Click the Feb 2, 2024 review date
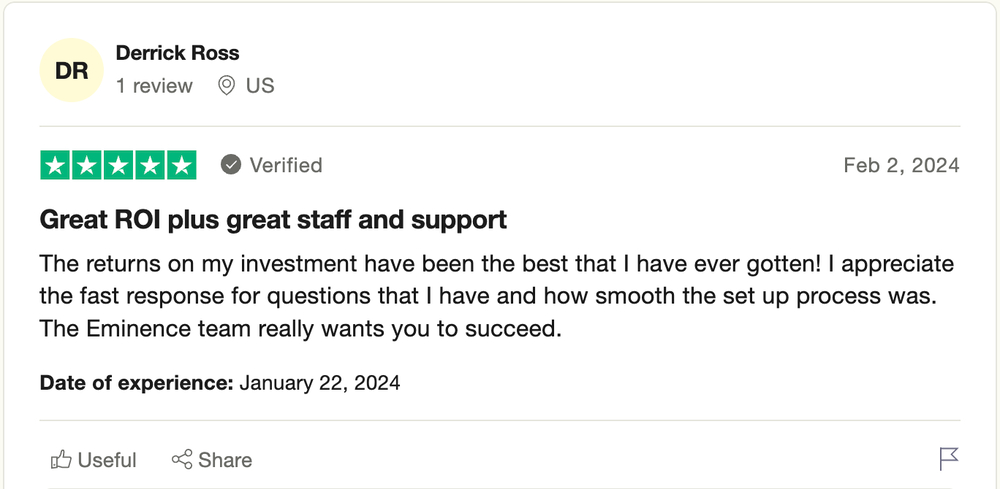The image size is (1000, 489). 901,165
